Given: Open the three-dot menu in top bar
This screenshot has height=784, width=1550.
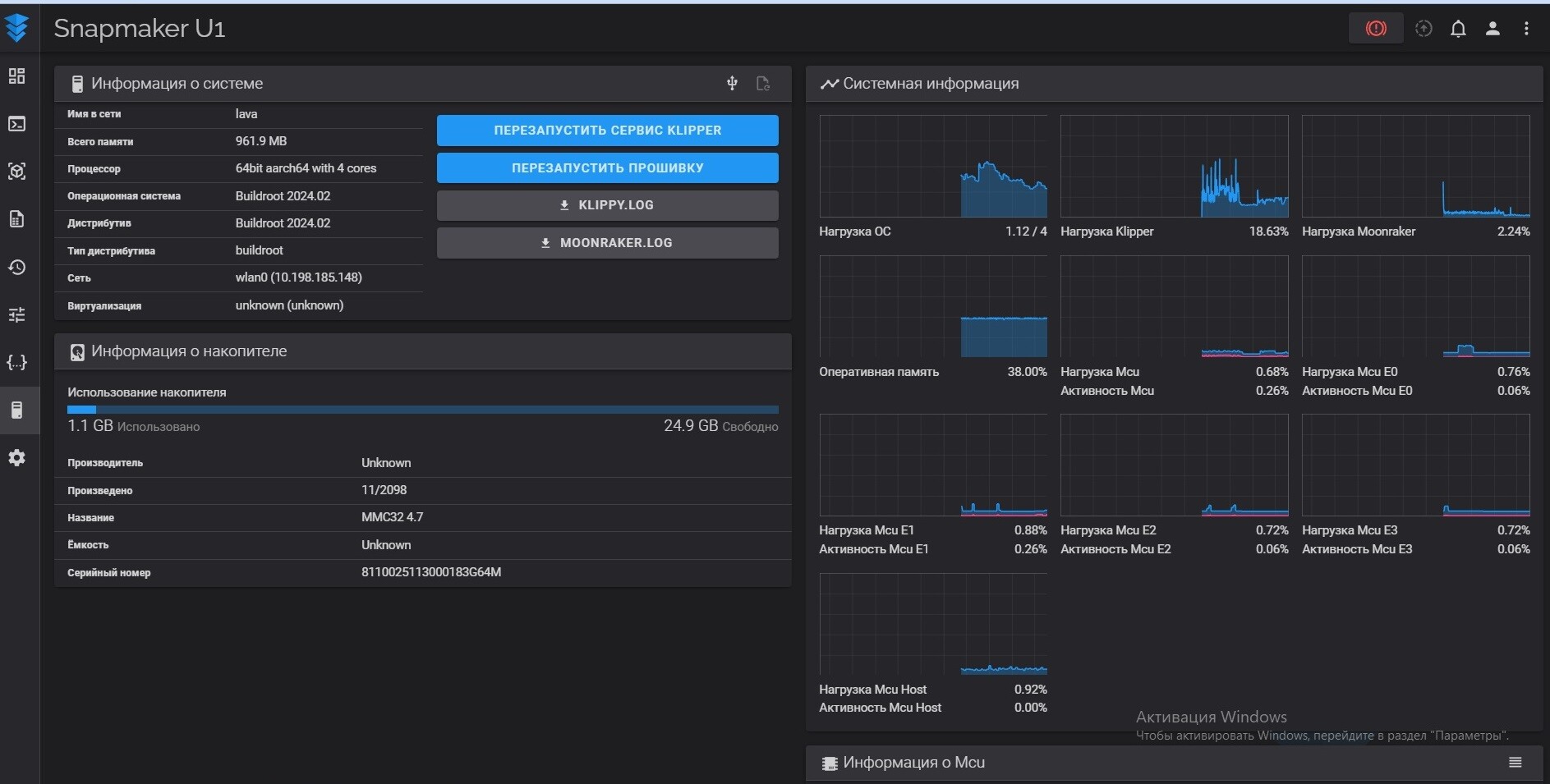Looking at the screenshot, I should point(1526,29).
